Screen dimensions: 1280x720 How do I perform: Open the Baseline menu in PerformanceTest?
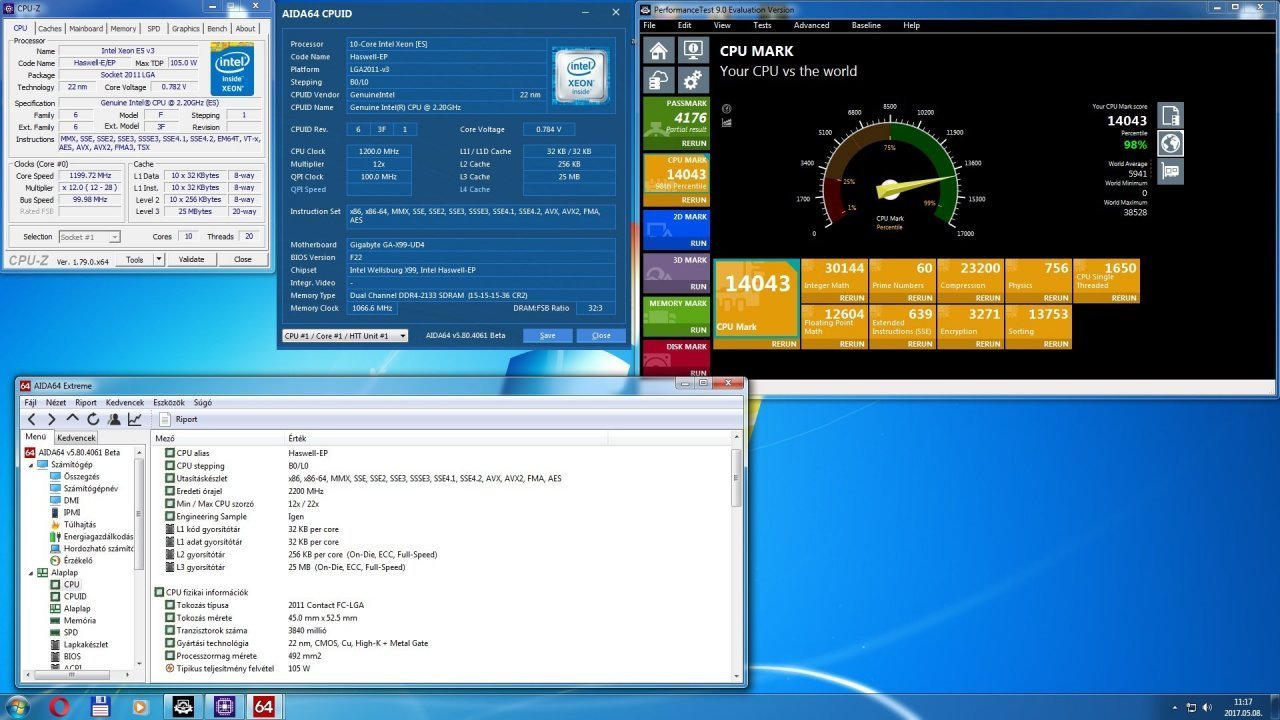pyautogui.click(x=866, y=25)
